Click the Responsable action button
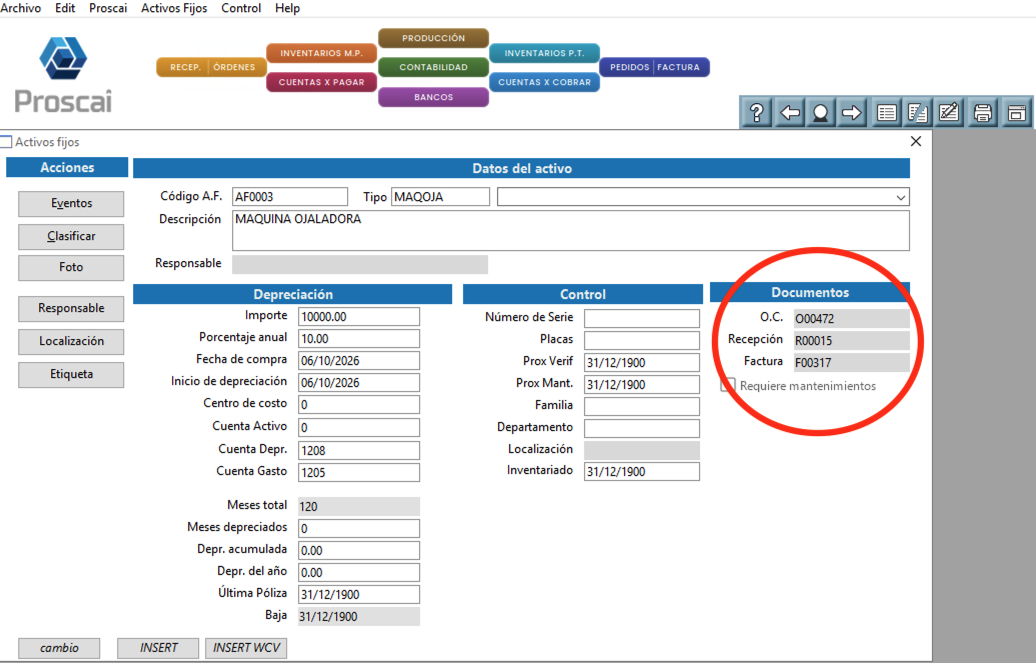The width and height of the screenshot is (1036, 663). pyautogui.click(x=71, y=309)
